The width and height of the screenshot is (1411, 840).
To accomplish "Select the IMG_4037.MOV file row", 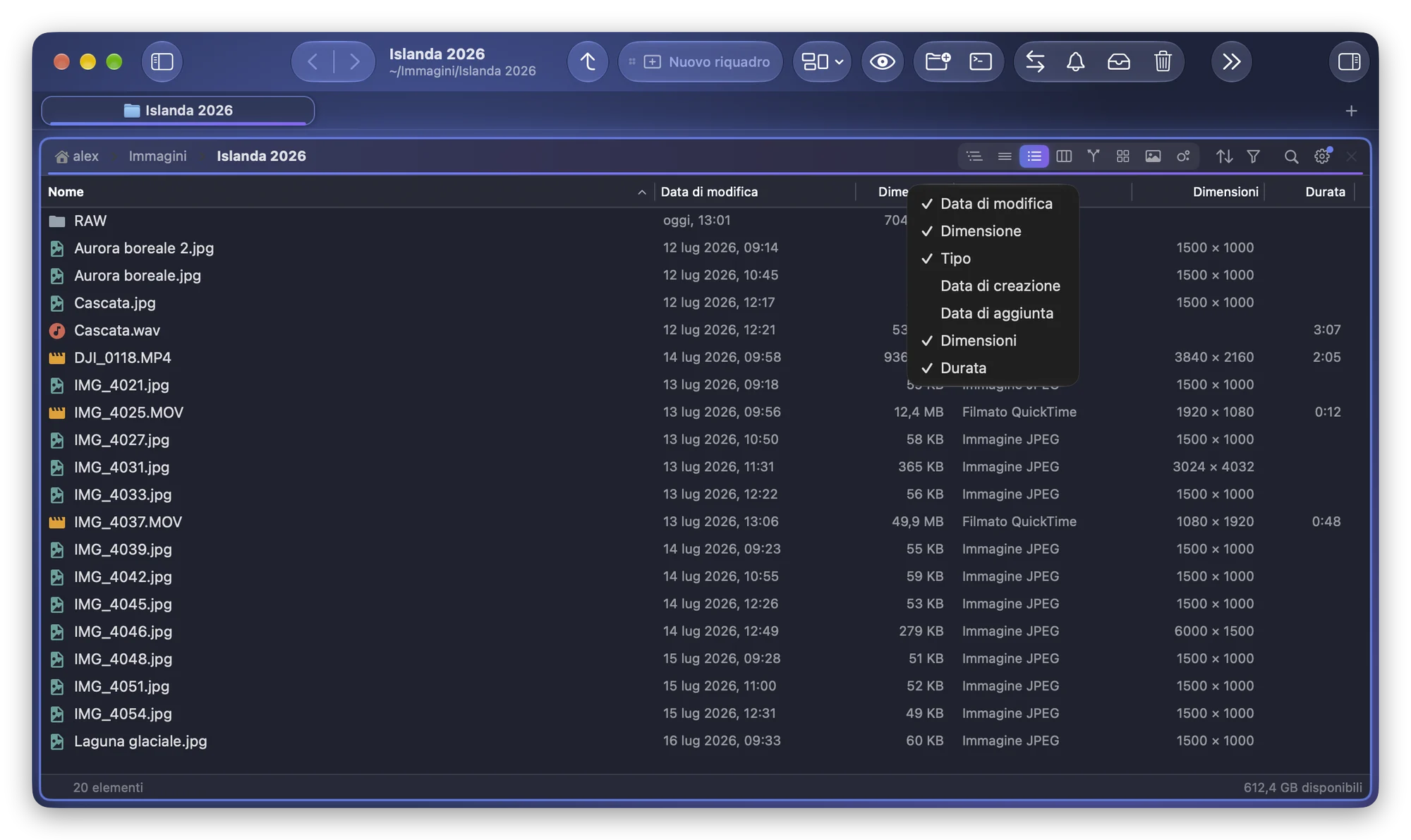I will (x=705, y=521).
